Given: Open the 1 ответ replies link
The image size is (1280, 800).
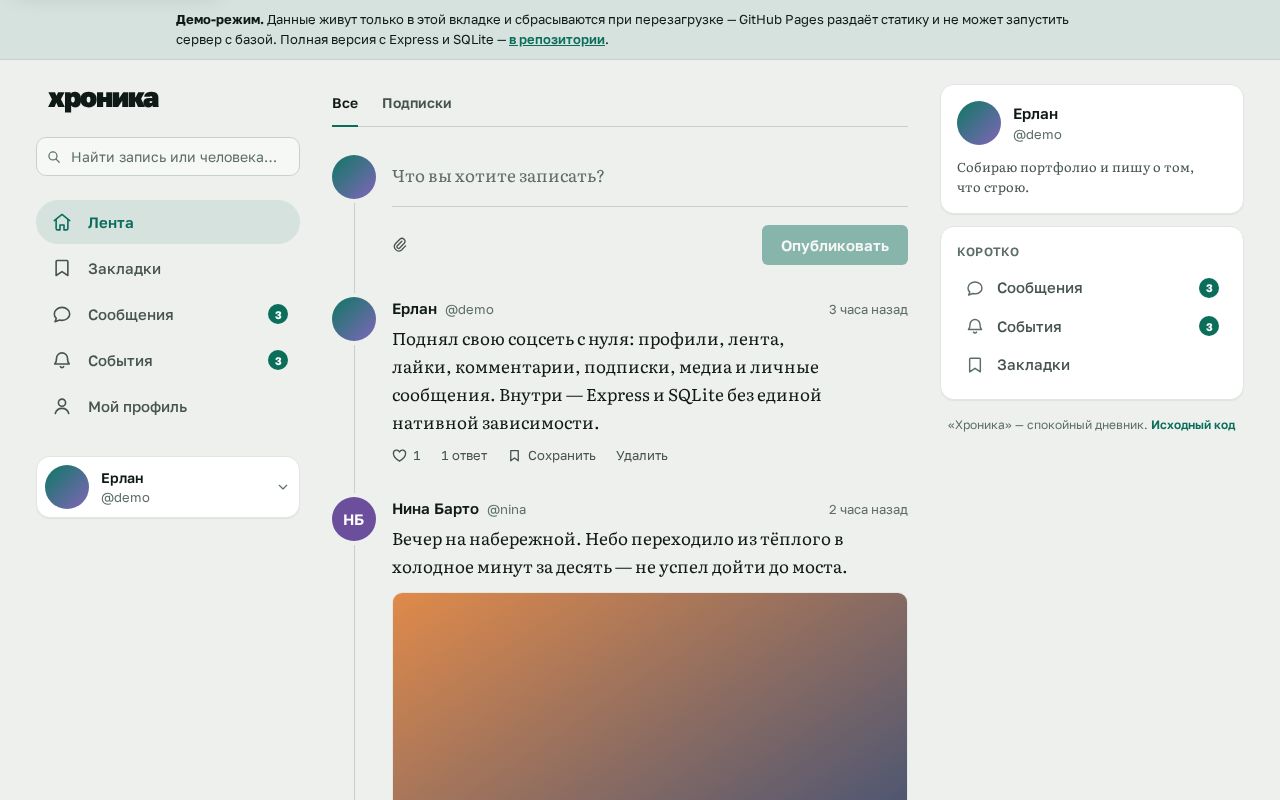Looking at the screenshot, I should [464, 455].
